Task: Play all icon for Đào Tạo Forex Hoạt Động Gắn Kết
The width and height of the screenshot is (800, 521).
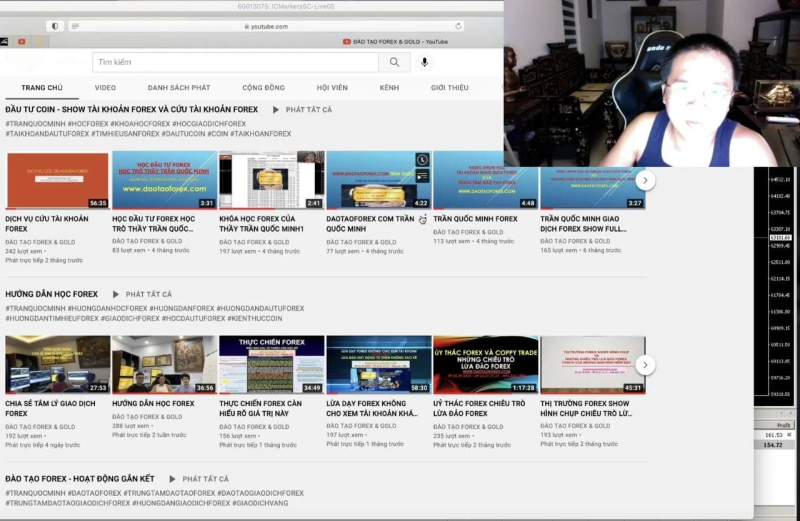Action: pyautogui.click(x=172, y=479)
